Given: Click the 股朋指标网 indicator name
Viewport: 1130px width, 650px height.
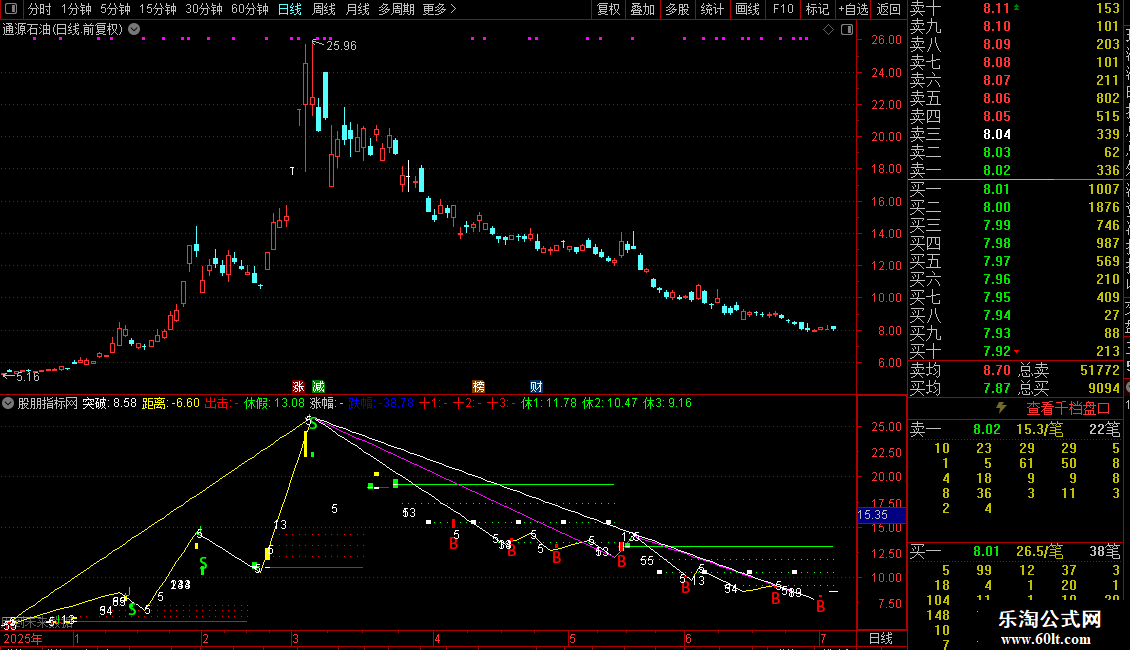Looking at the screenshot, I should point(48,404).
